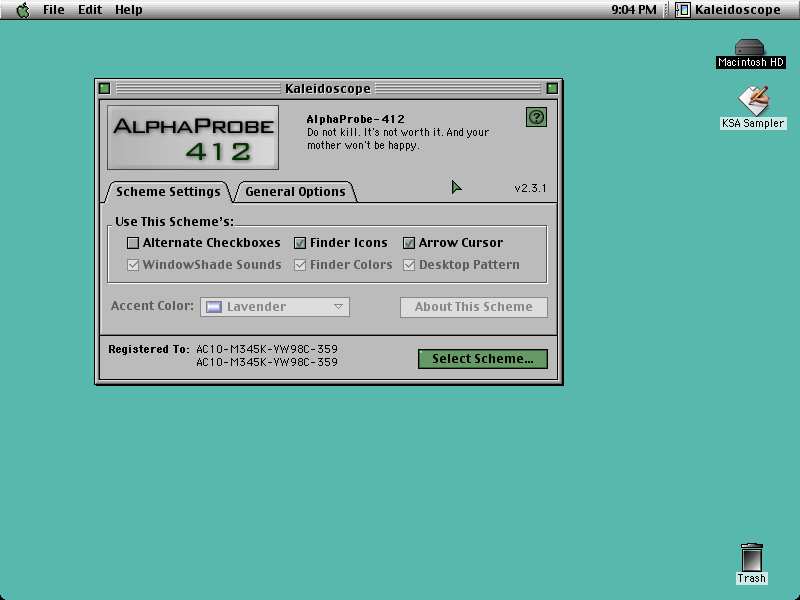This screenshot has width=800, height=600.
Task: Click the help question mark icon
Action: pyautogui.click(x=536, y=117)
